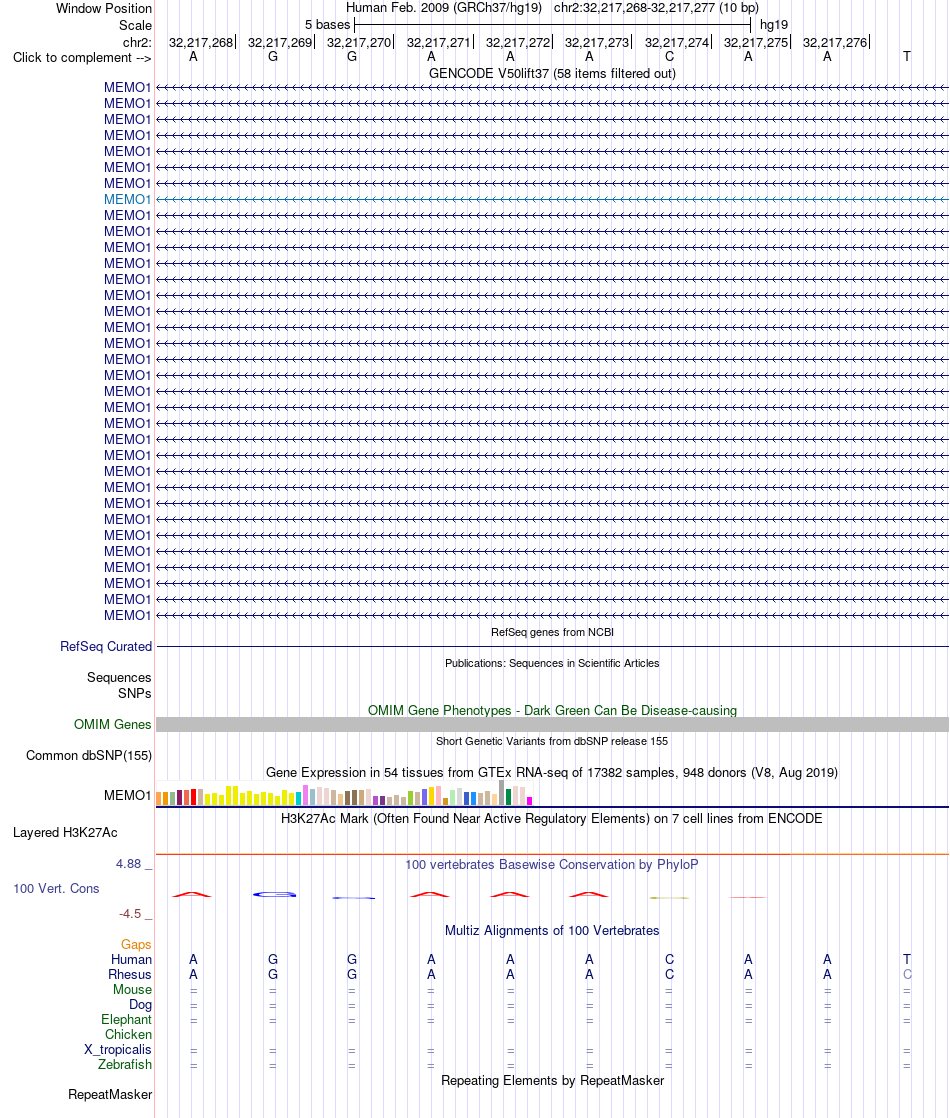This screenshot has width=950, height=1118.
Task: Open 'RefSeq genes from NCBI' track title
Action: (x=552, y=632)
